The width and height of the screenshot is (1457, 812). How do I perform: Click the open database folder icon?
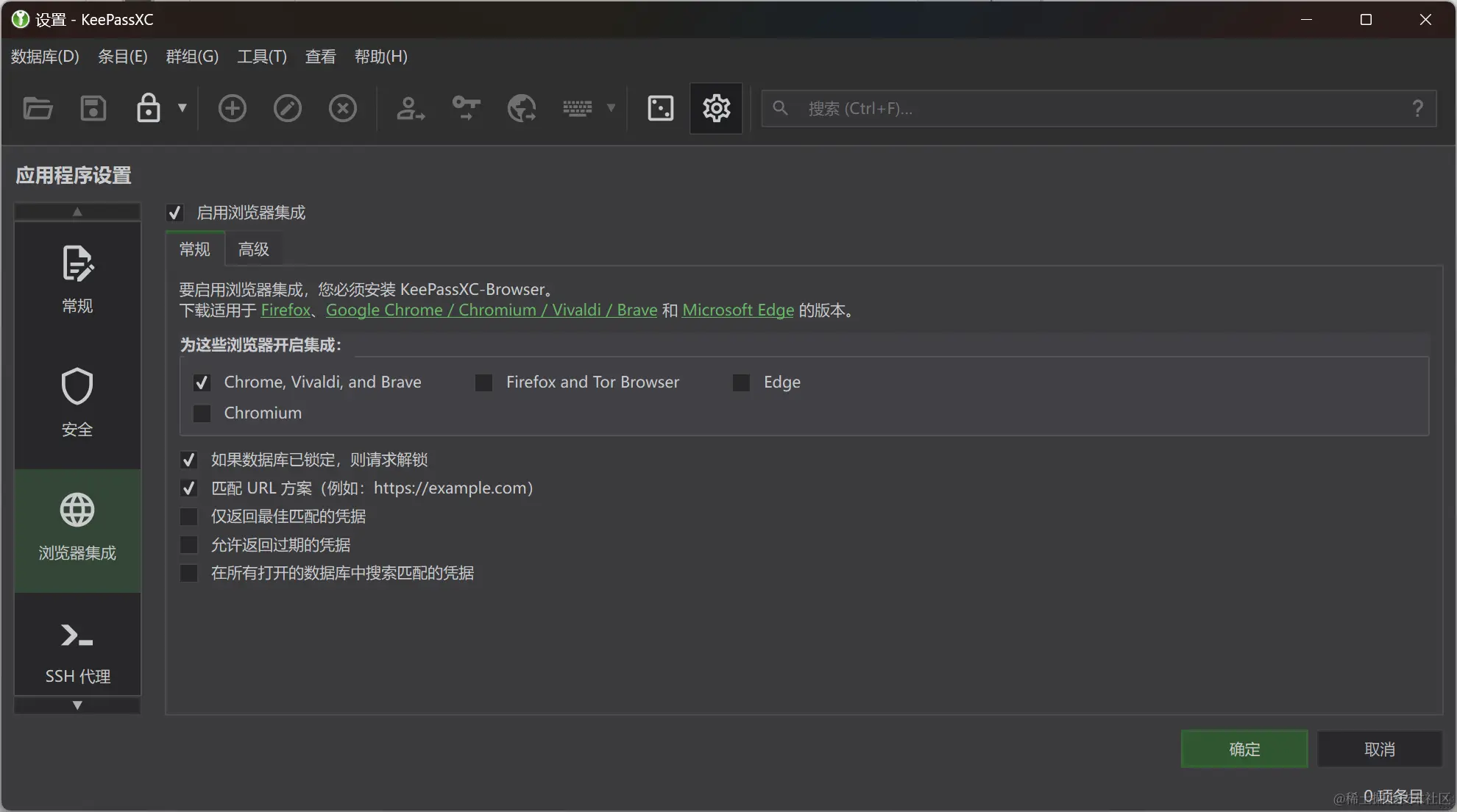pos(38,108)
